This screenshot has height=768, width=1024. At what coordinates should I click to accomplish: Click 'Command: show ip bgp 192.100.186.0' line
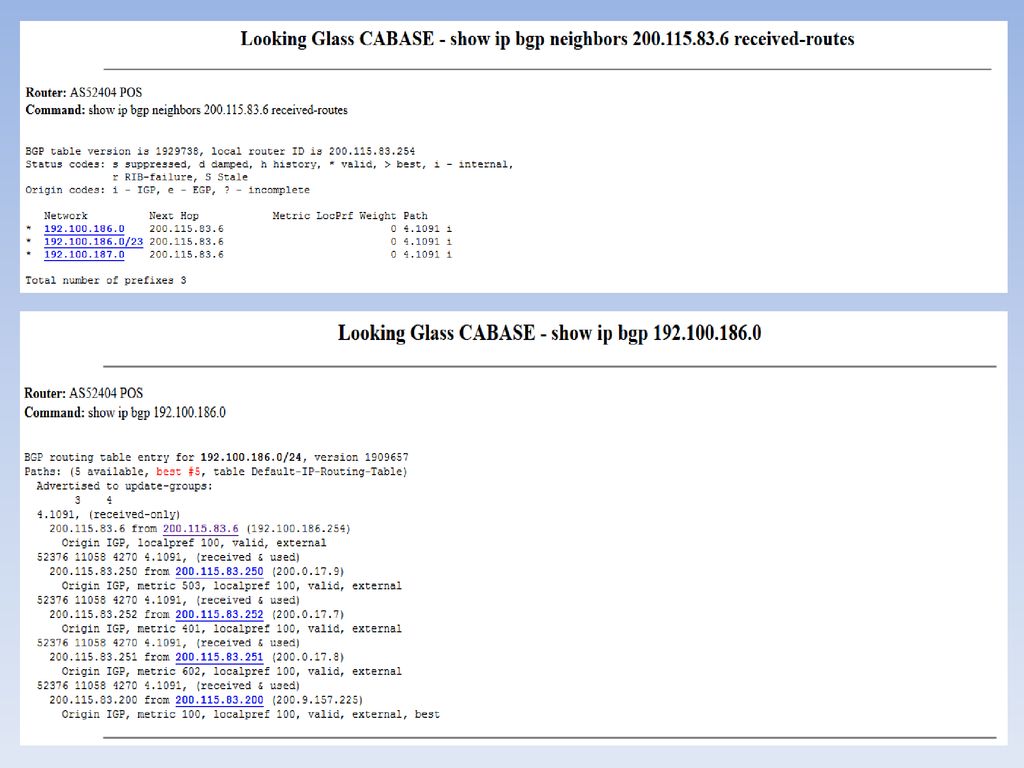125,413
